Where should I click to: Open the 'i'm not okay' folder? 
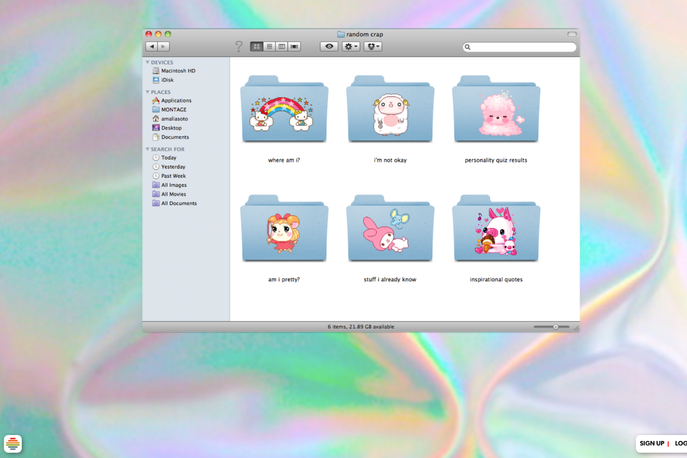tap(390, 111)
